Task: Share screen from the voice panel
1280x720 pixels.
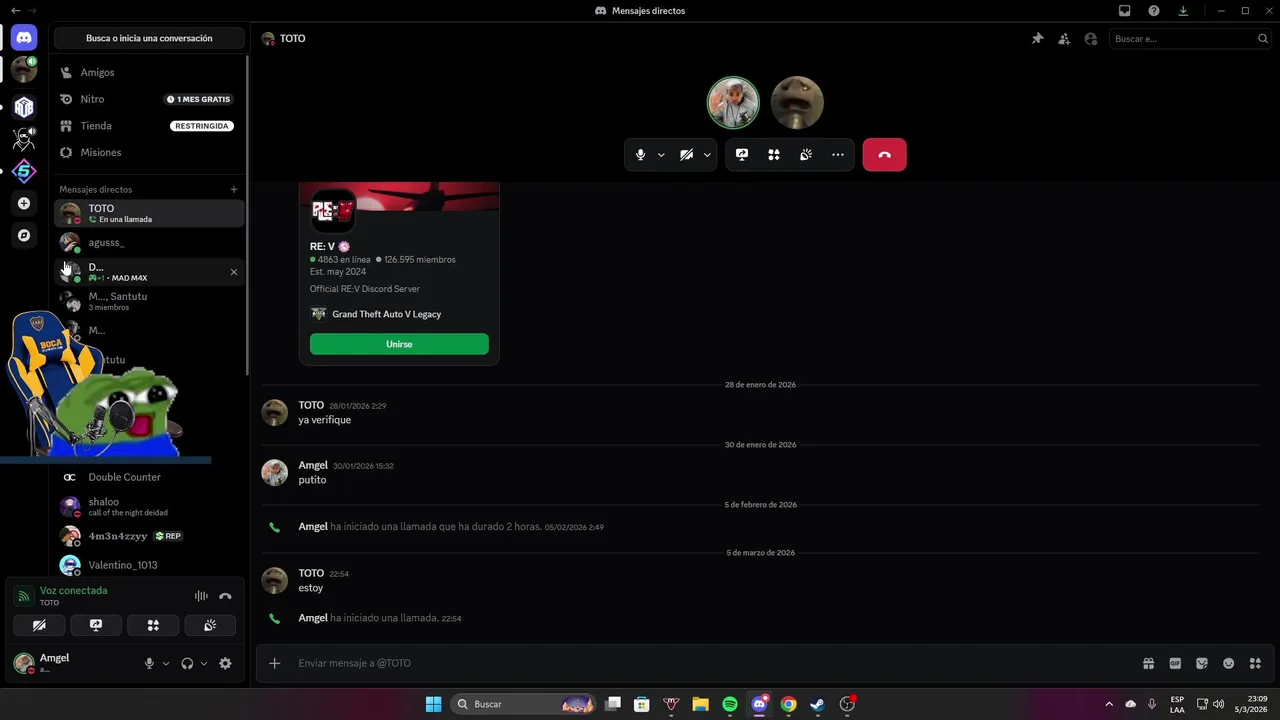Action: pos(96,625)
